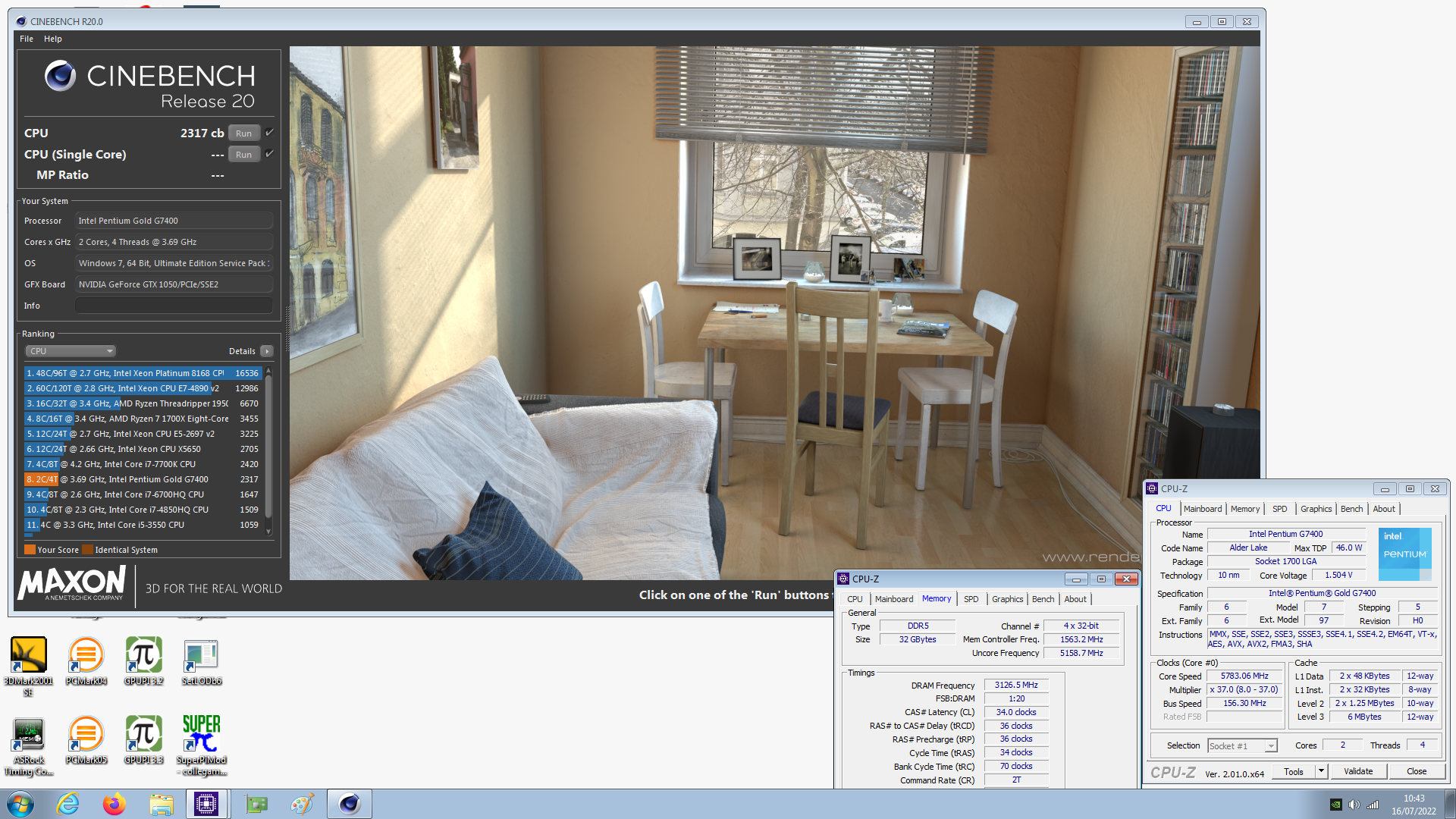
Task: Open About tab in Memory-tab CPU-Z window
Action: (1075, 599)
